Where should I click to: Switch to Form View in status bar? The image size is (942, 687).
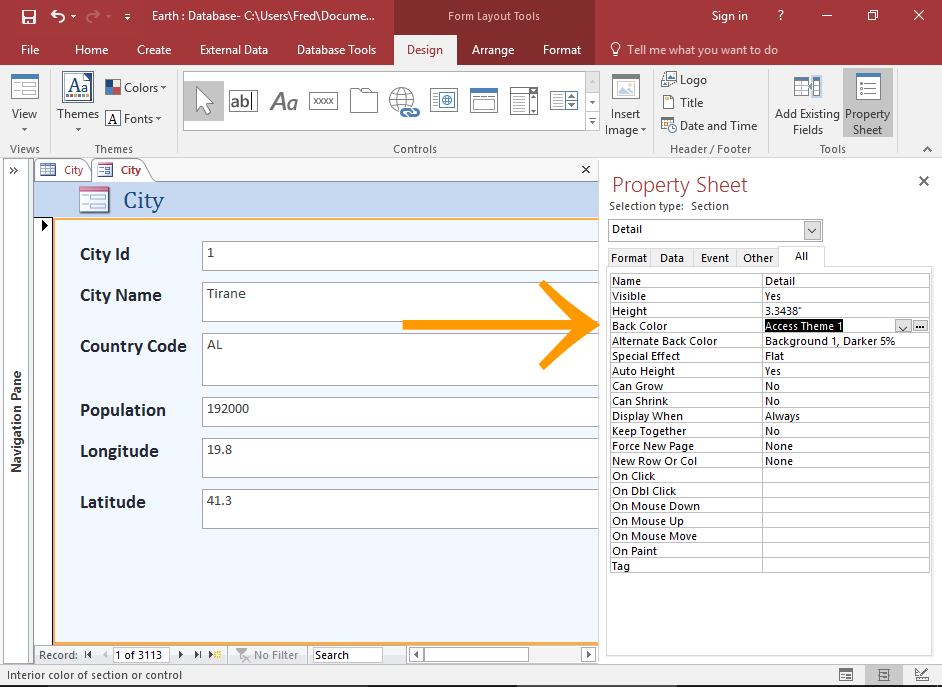click(x=846, y=676)
